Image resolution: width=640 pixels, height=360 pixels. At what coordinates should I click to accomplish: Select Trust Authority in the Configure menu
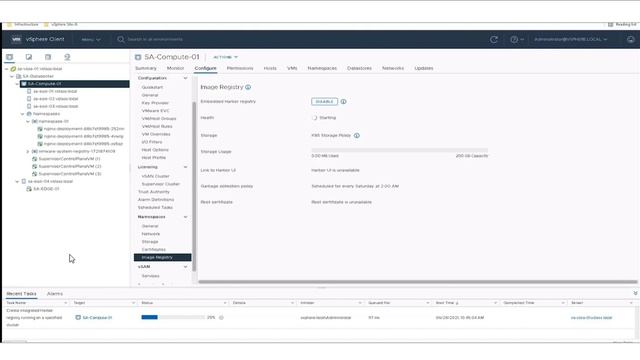(153, 192)
